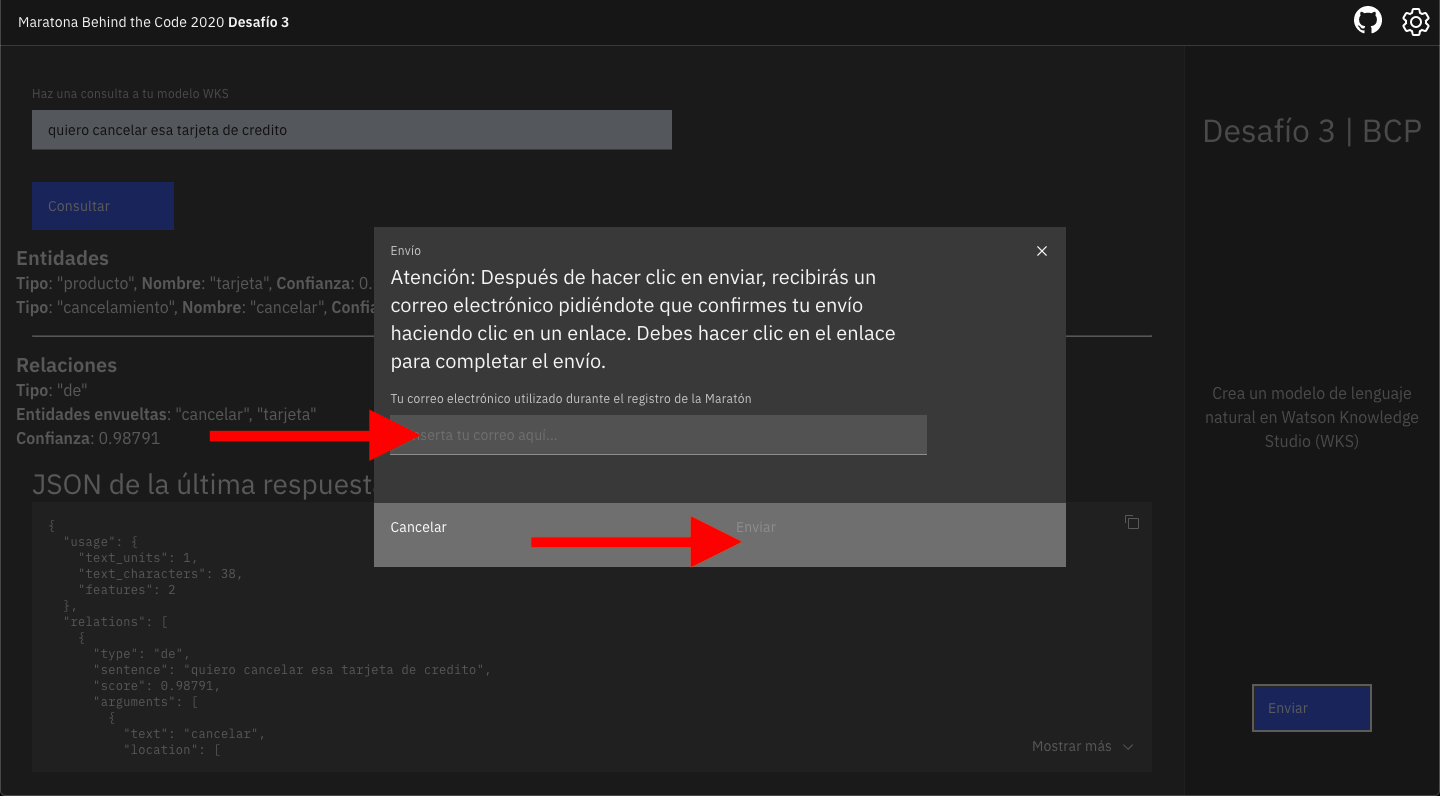
Task: Click the Desafío 3 | BCP title
Action: point(1312,131)
